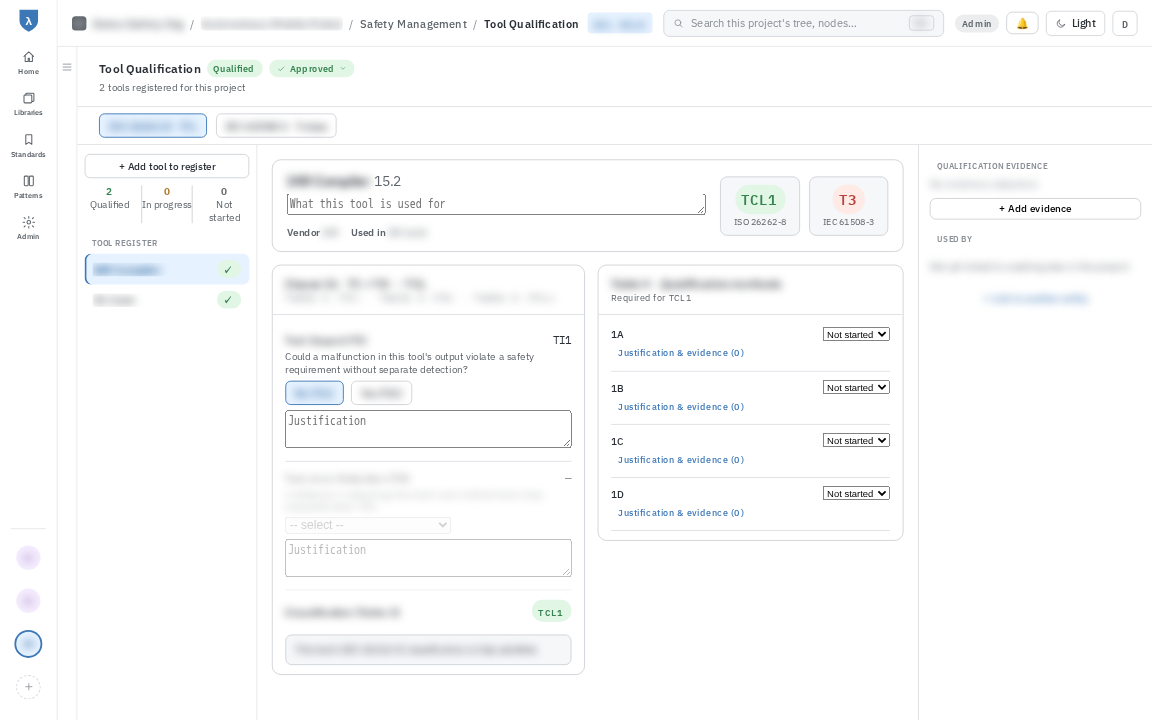The height and width of the screenshot is (720, 1152).
Task: Click the checkmark on the second tool row
Action: pyautogui.click(x=228, y=300)
